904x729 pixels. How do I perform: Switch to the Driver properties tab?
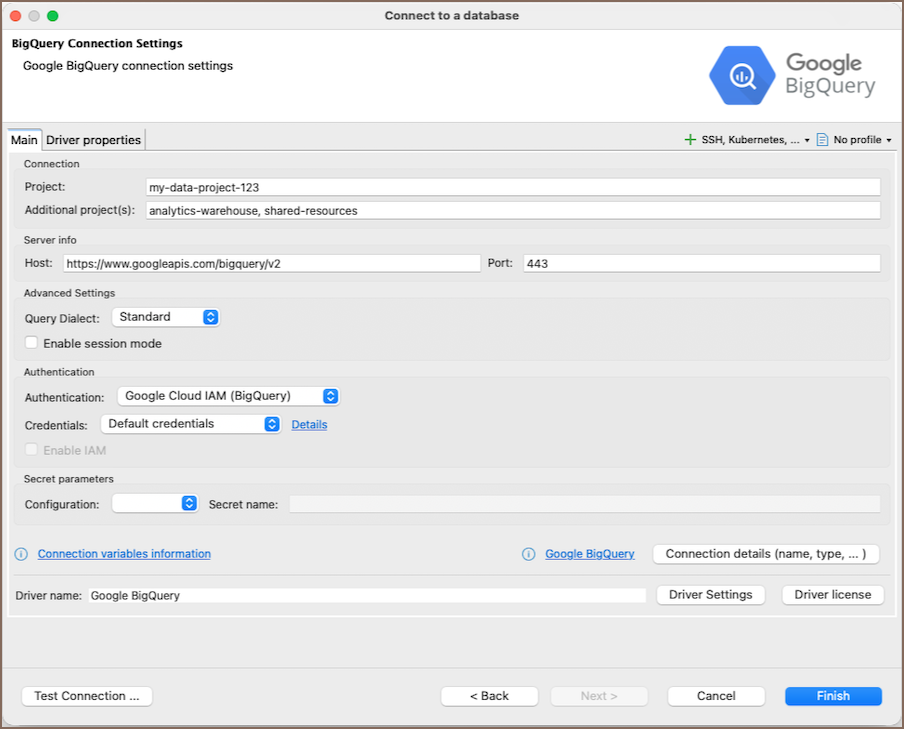93,140
